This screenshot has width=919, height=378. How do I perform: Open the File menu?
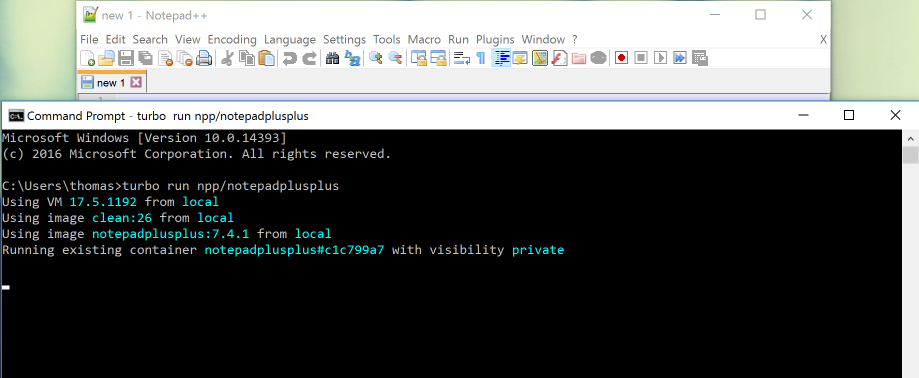click(x=89, y=39)
